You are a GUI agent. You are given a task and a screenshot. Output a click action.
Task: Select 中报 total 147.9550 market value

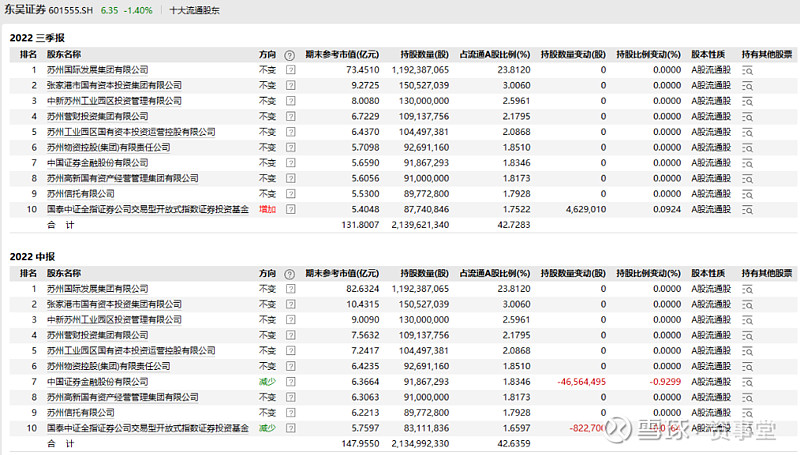pyautogui.click(x=360, y=444)
